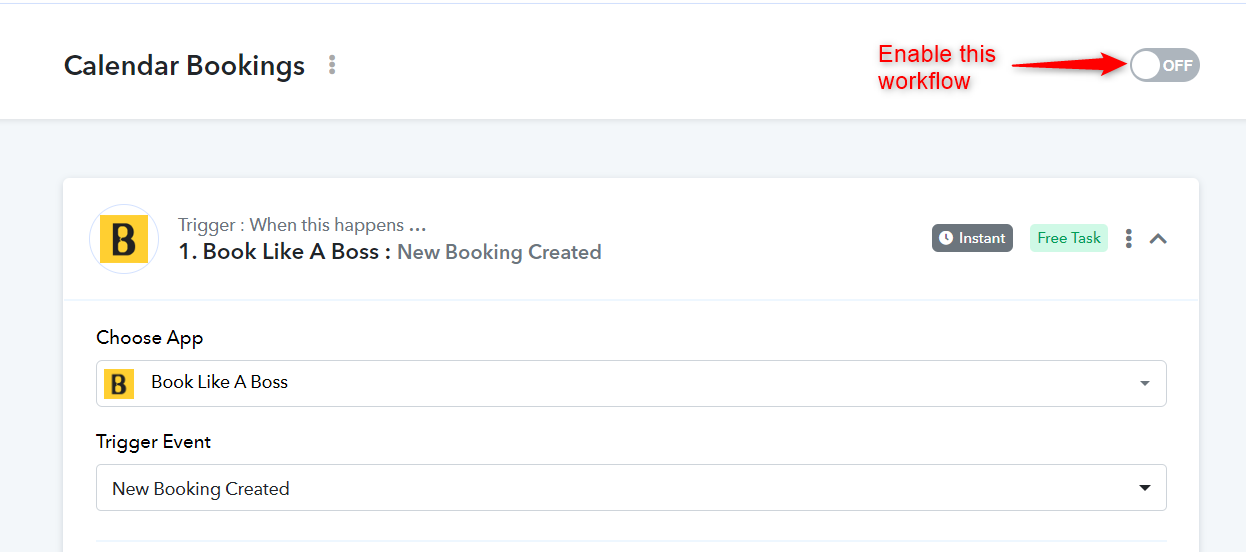Screen dimensions: 1246x552
Task: Click the white knob of the workflow toggle
Action: pos(1146,66)
